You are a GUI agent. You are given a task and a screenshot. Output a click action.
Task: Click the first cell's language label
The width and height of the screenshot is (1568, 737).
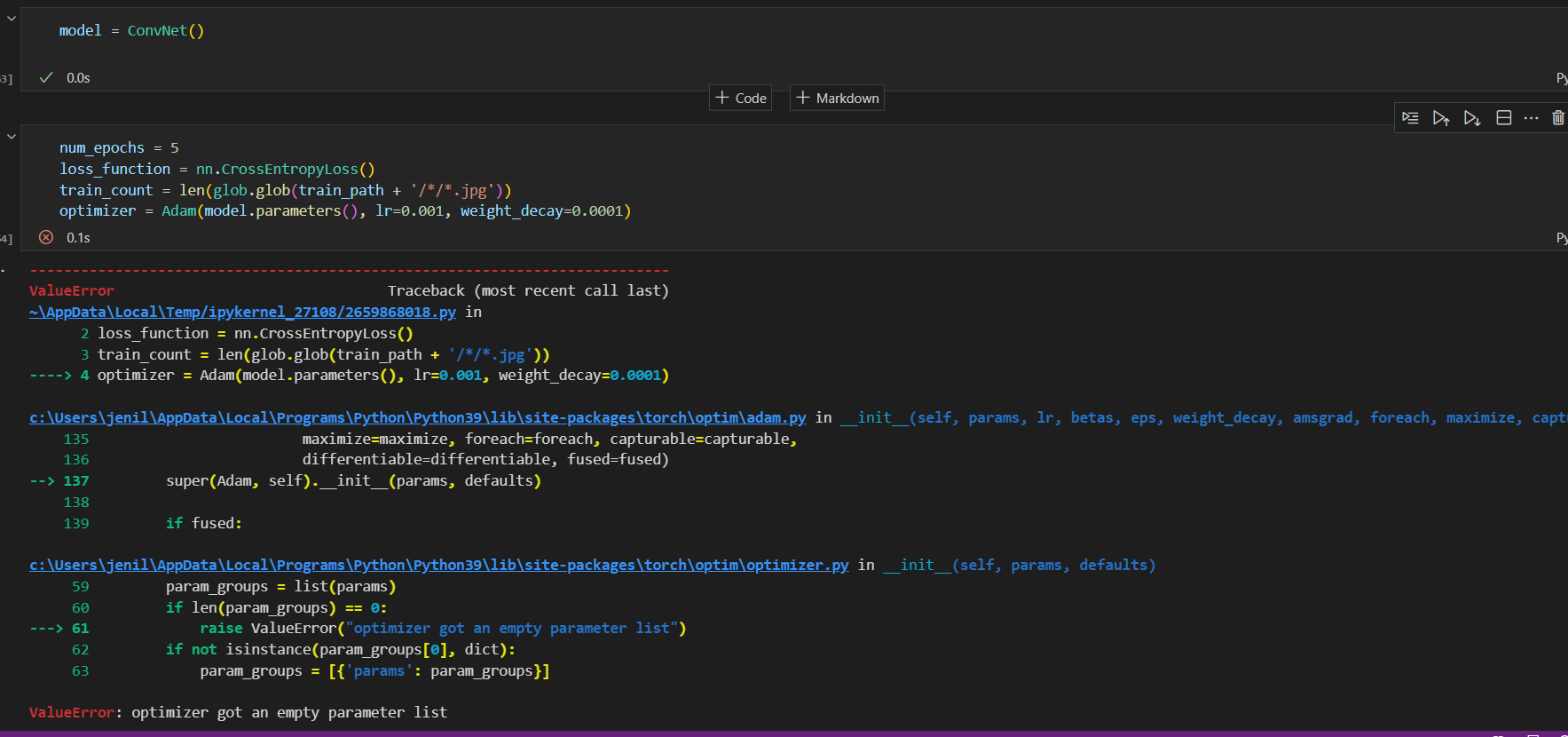[1561, 78]
